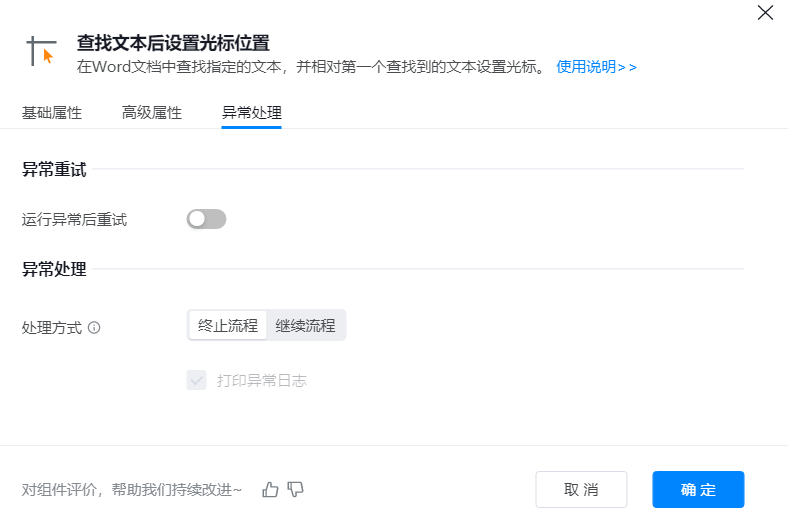Screen dimensions: 788x513
Task: Click the dialog title 查找文本后设置光标位置
Action: click(174, 43)
